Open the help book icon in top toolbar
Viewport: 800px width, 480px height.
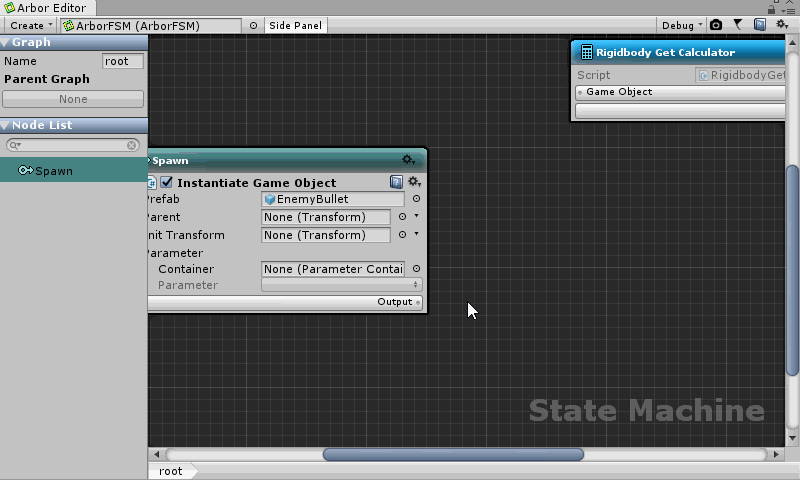[x=760, y=25]
